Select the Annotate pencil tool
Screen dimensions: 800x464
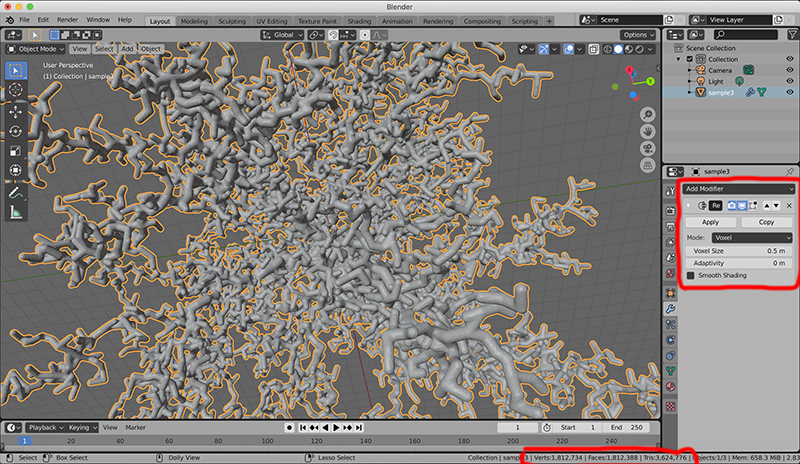16,192
